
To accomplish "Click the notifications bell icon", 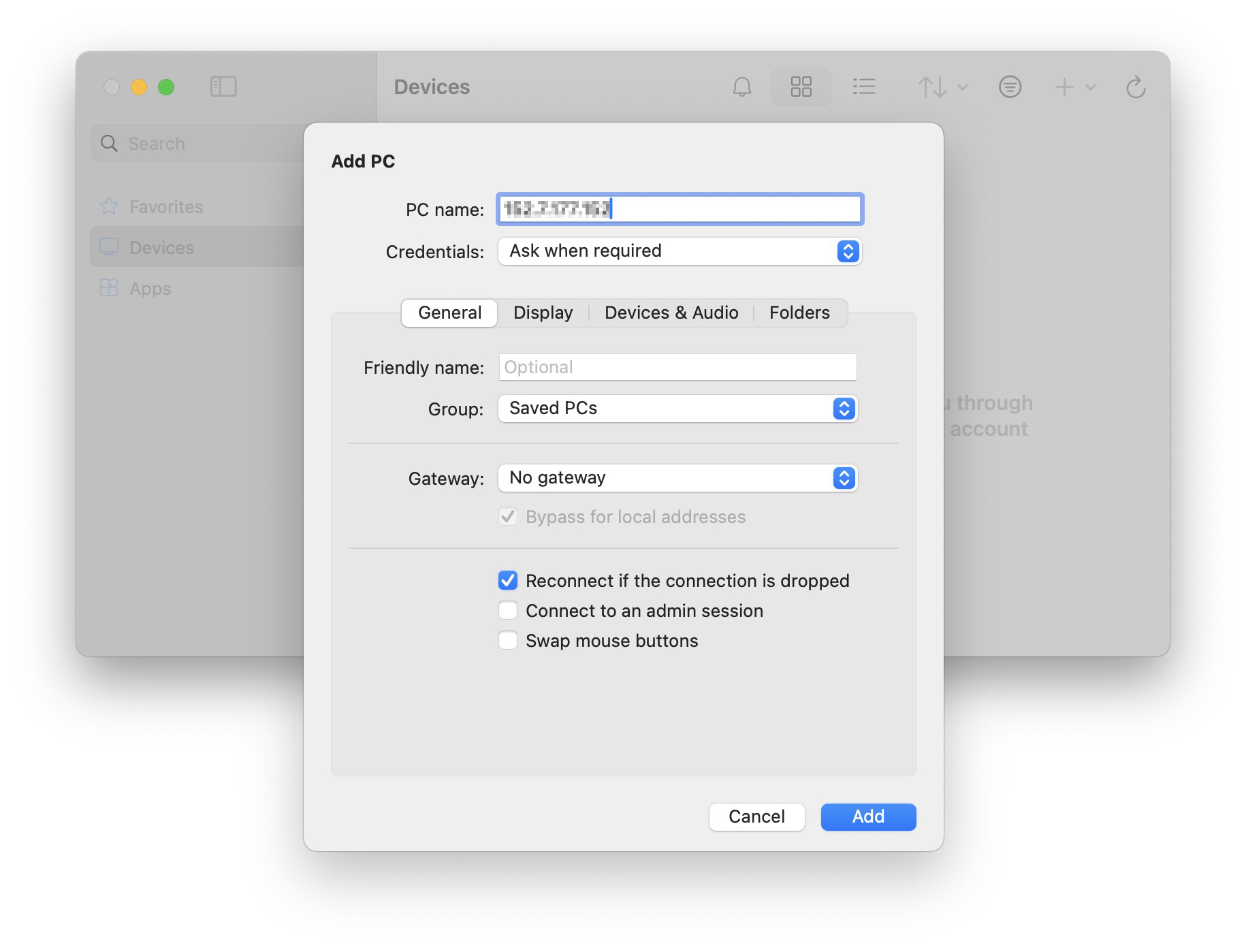I will coord(741,87).
